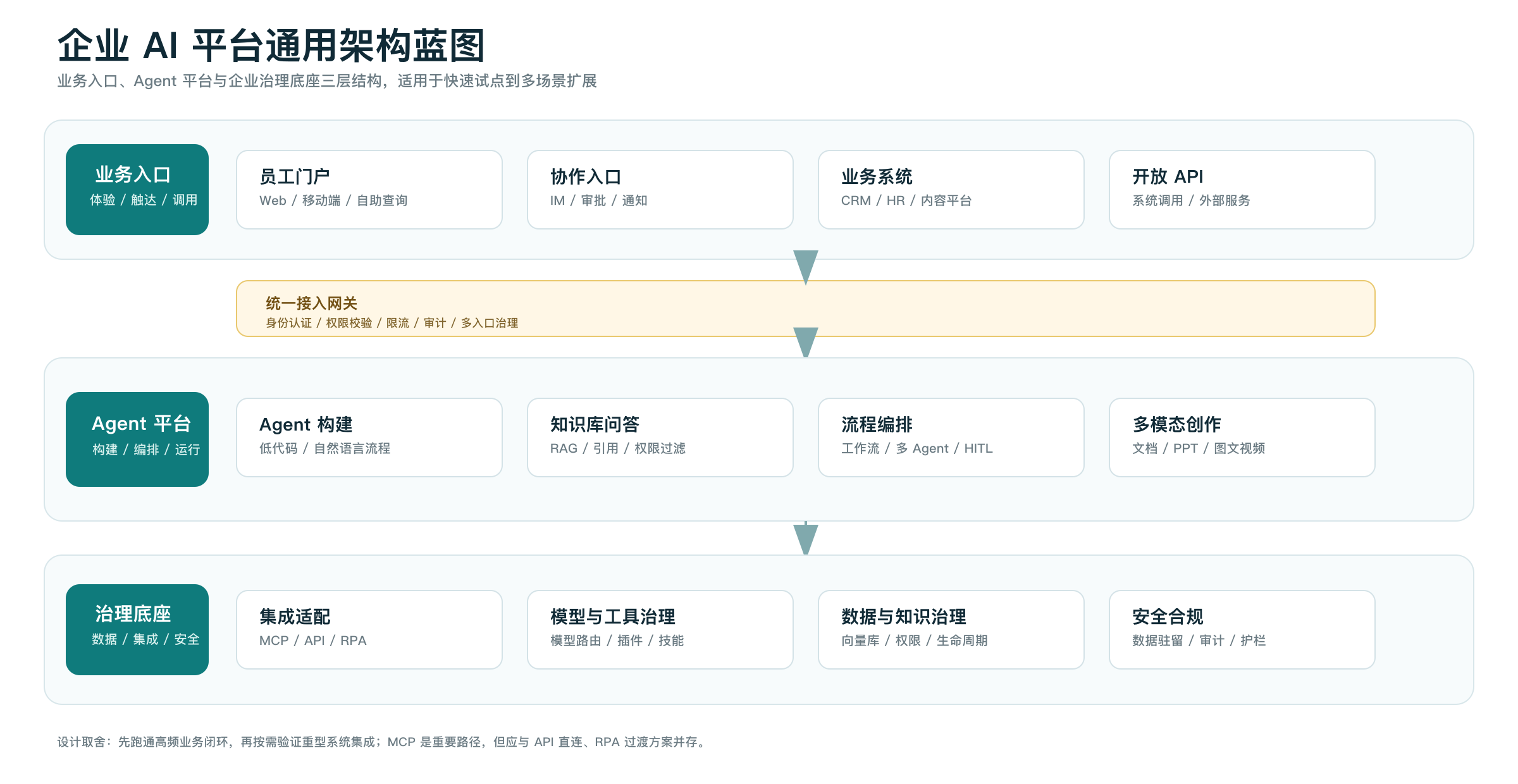This screenshot has width=1518, height=784.
Task: Open the Agent 构建 card
Action: (369, 438)
